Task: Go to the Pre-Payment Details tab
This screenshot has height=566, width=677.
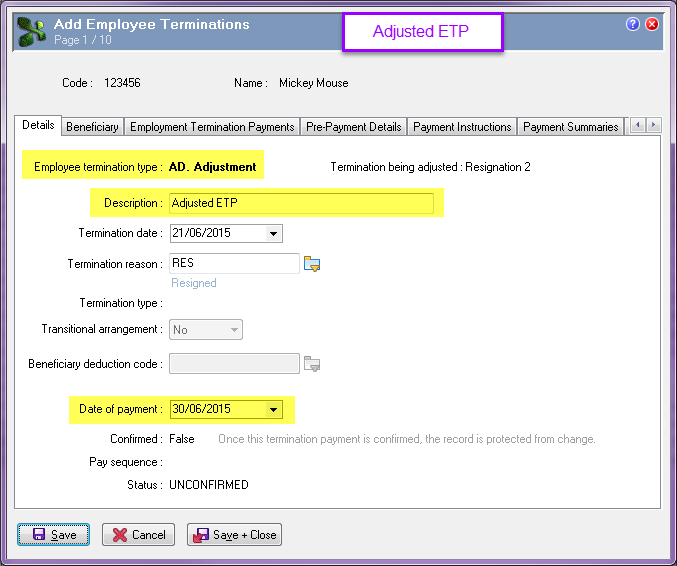Action: [x=353, y=127]
